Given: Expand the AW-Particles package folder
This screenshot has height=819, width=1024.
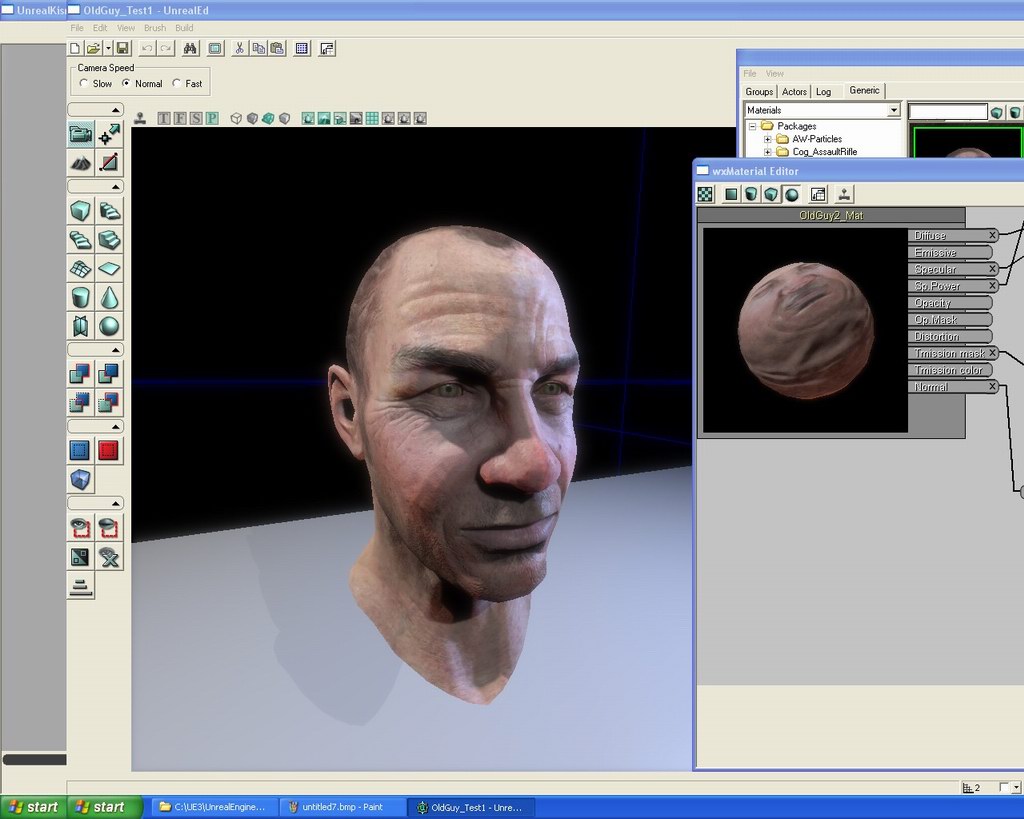Looking at the screenshot, I should (x=768, y=139).
